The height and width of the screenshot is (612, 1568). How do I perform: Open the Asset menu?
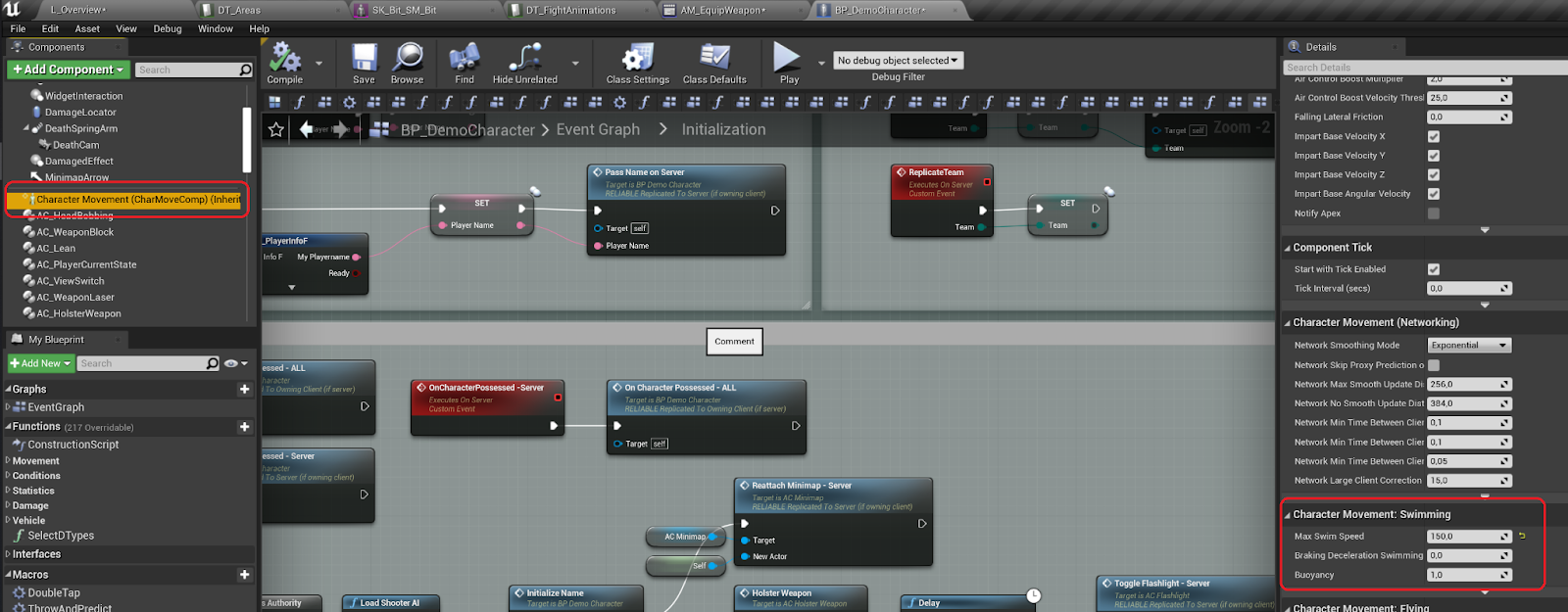click(87, 28)
